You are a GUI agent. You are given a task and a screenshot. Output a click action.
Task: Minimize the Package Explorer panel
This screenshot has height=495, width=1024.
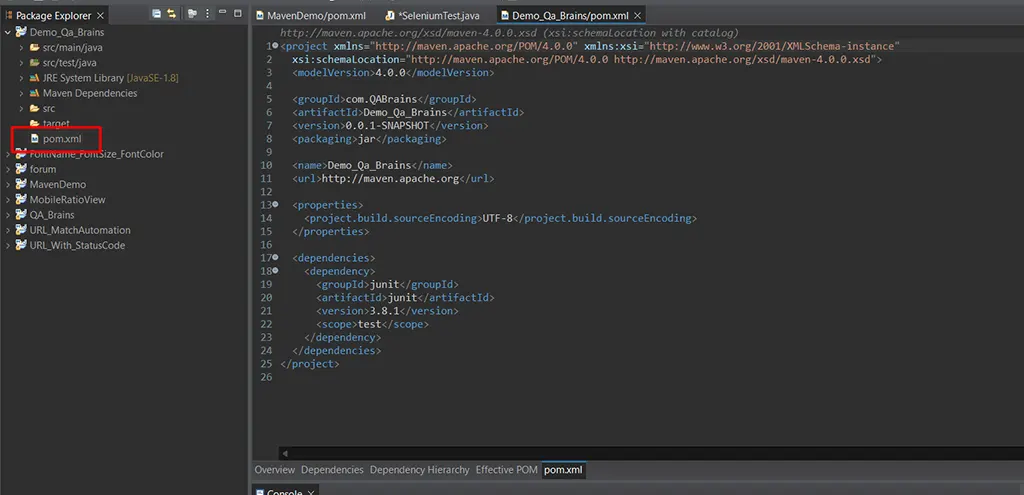pos(222,14)
